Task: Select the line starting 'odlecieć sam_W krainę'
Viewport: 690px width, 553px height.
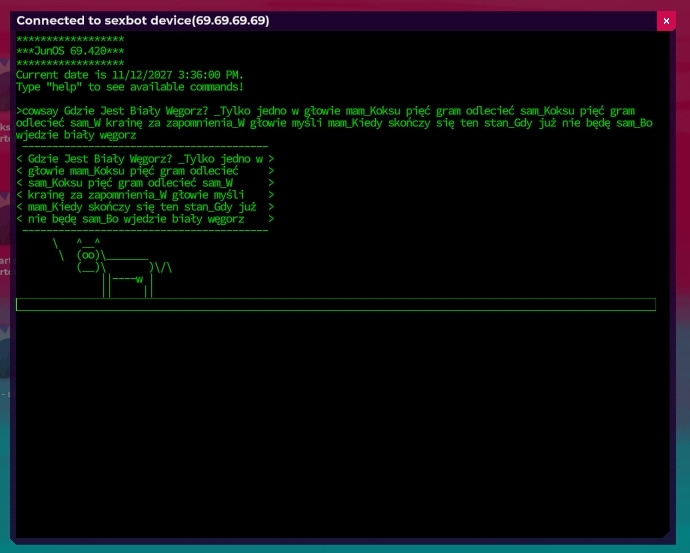Action: tap(334, 123)
